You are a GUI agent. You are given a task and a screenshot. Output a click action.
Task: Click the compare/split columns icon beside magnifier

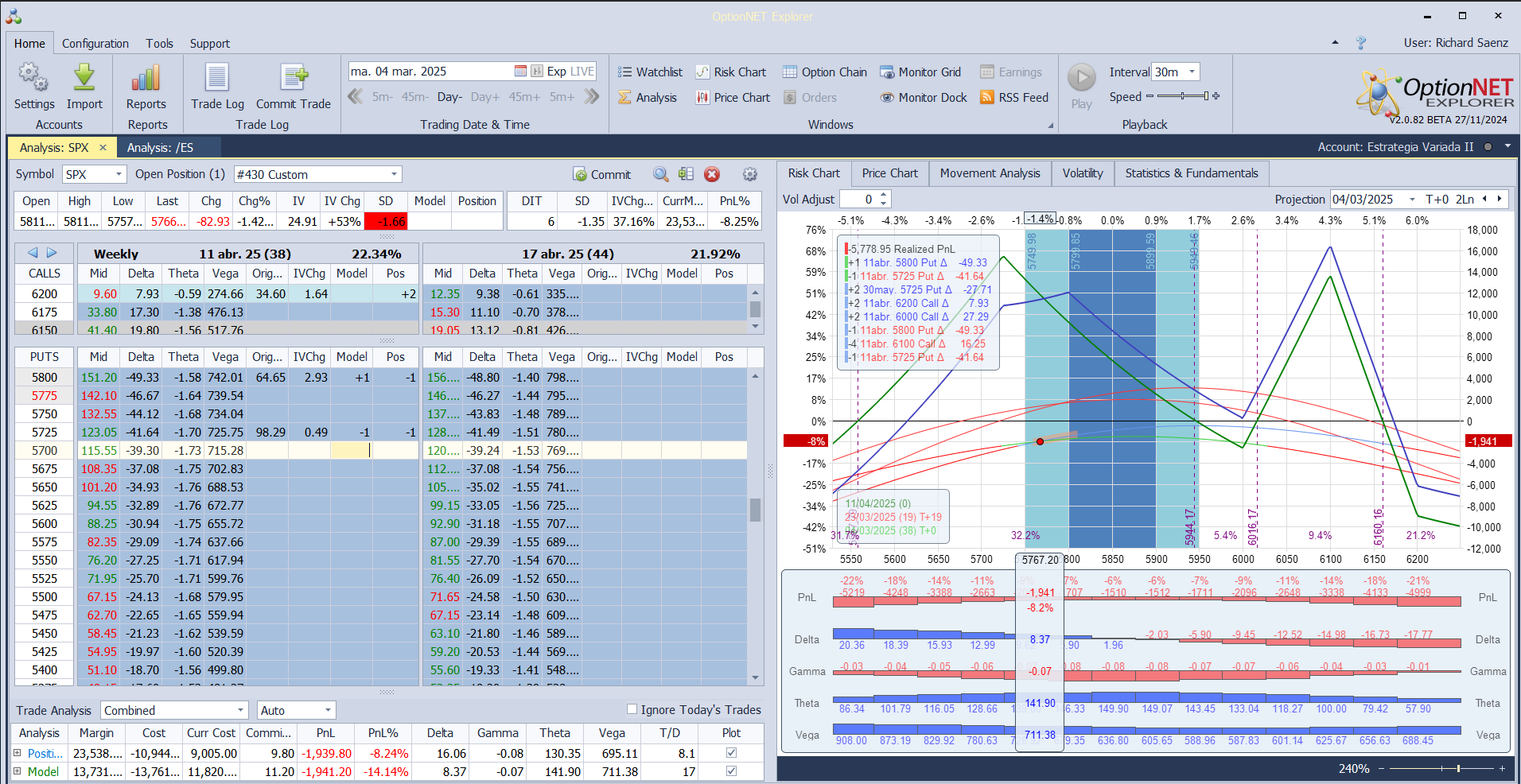[x=686, y=174]
